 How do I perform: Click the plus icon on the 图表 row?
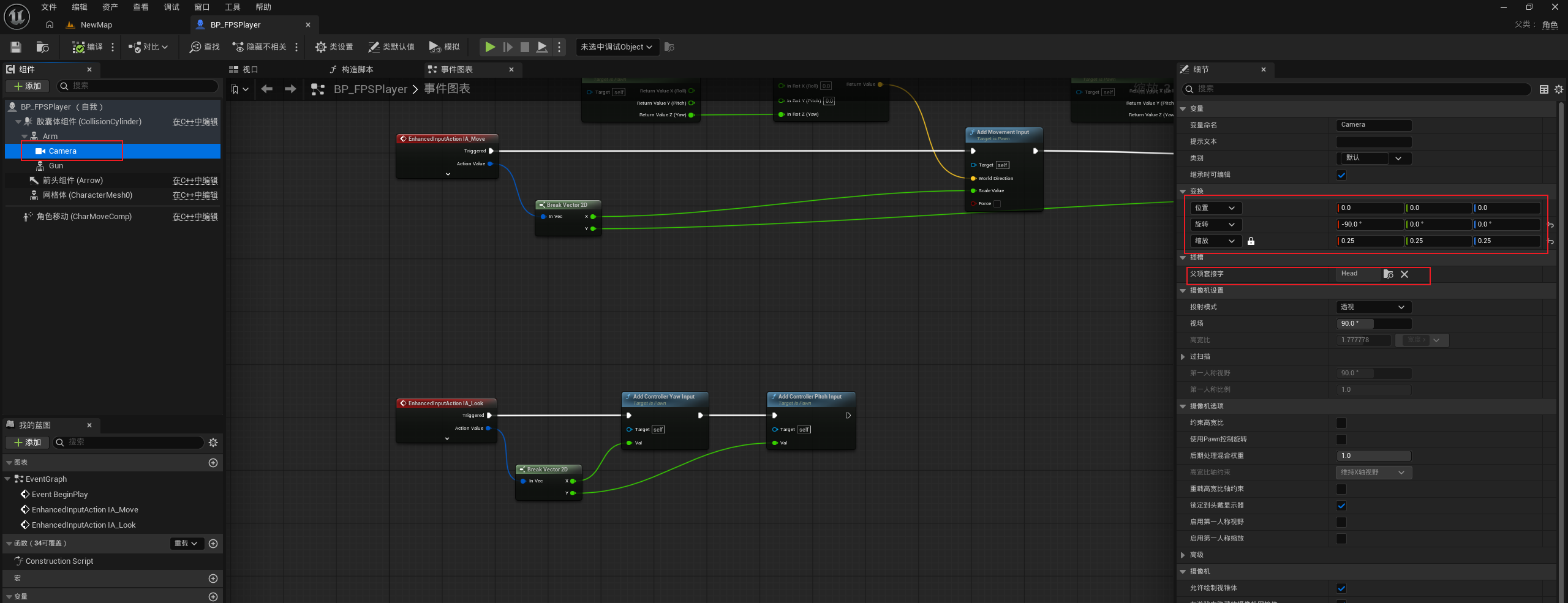213,463
